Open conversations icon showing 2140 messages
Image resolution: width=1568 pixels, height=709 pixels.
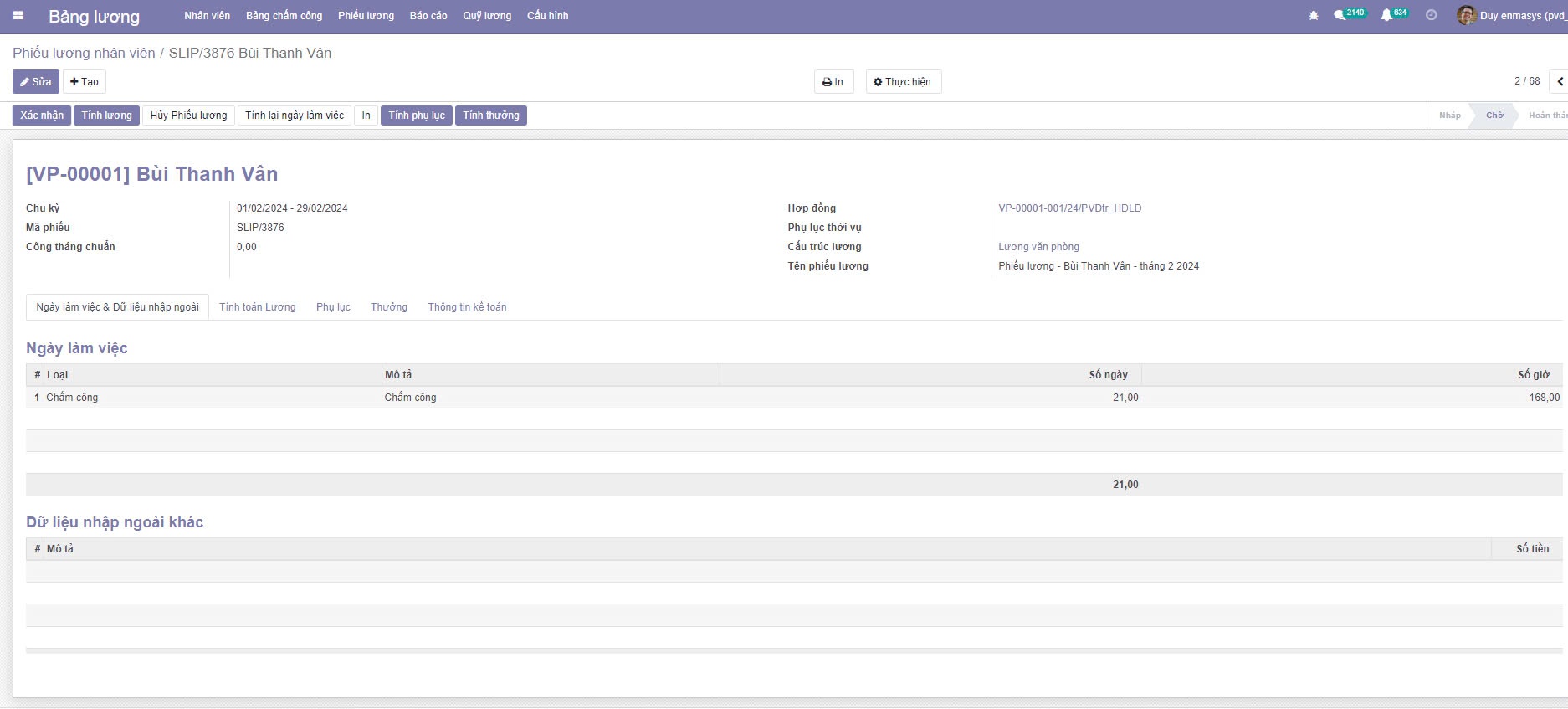1340,16
